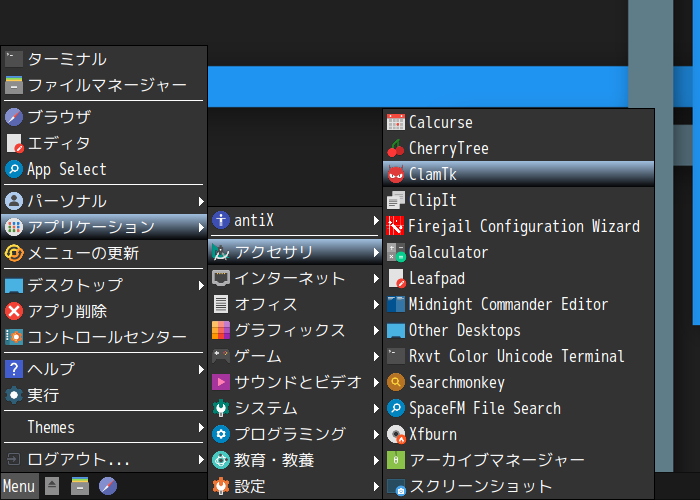Open the 教育・教養 category
This screenshot has width=700, height=500.
(295, 460)
